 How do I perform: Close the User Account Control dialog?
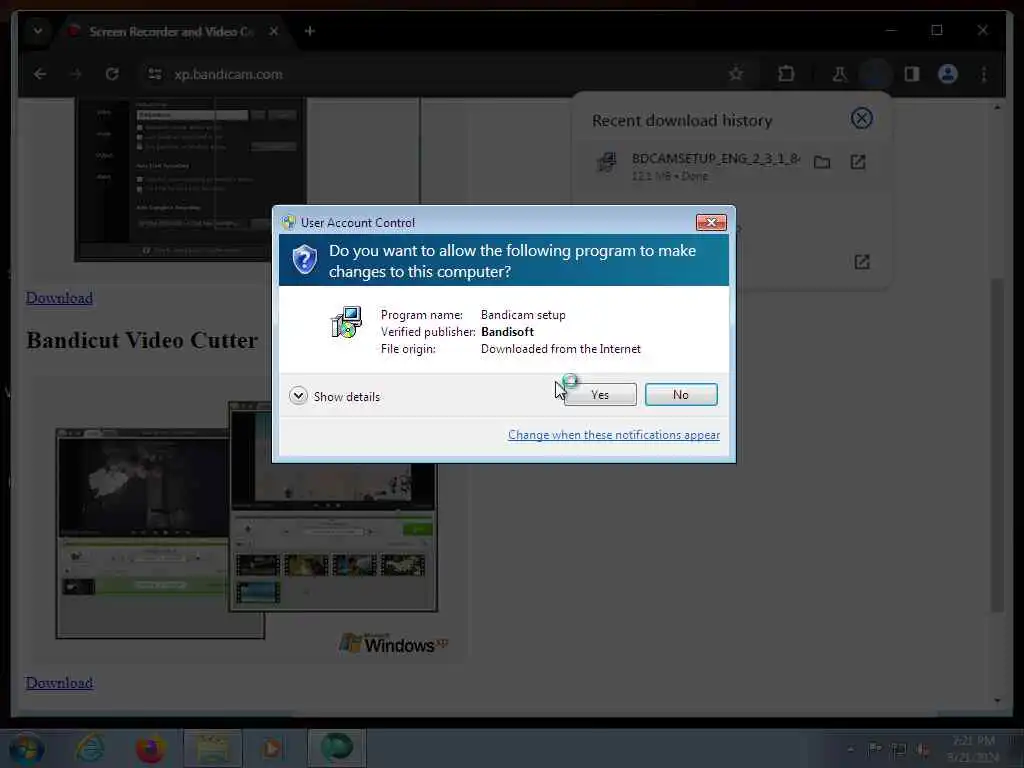pyautogui.click(x=711, y=223)
